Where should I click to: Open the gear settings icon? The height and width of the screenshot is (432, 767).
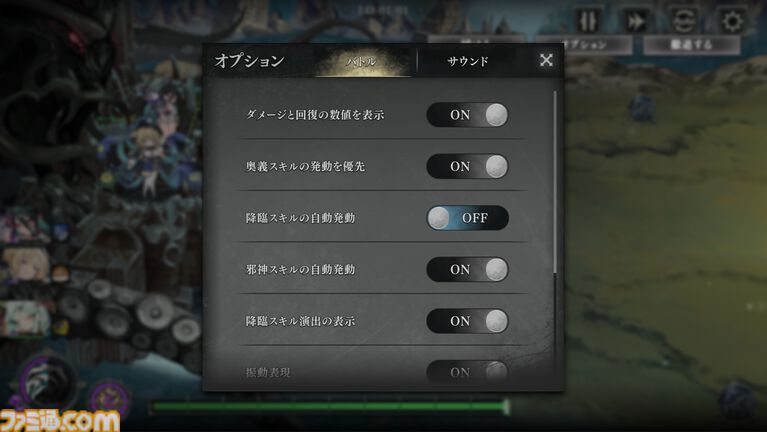pyautogui.click(x=732, y=21)
